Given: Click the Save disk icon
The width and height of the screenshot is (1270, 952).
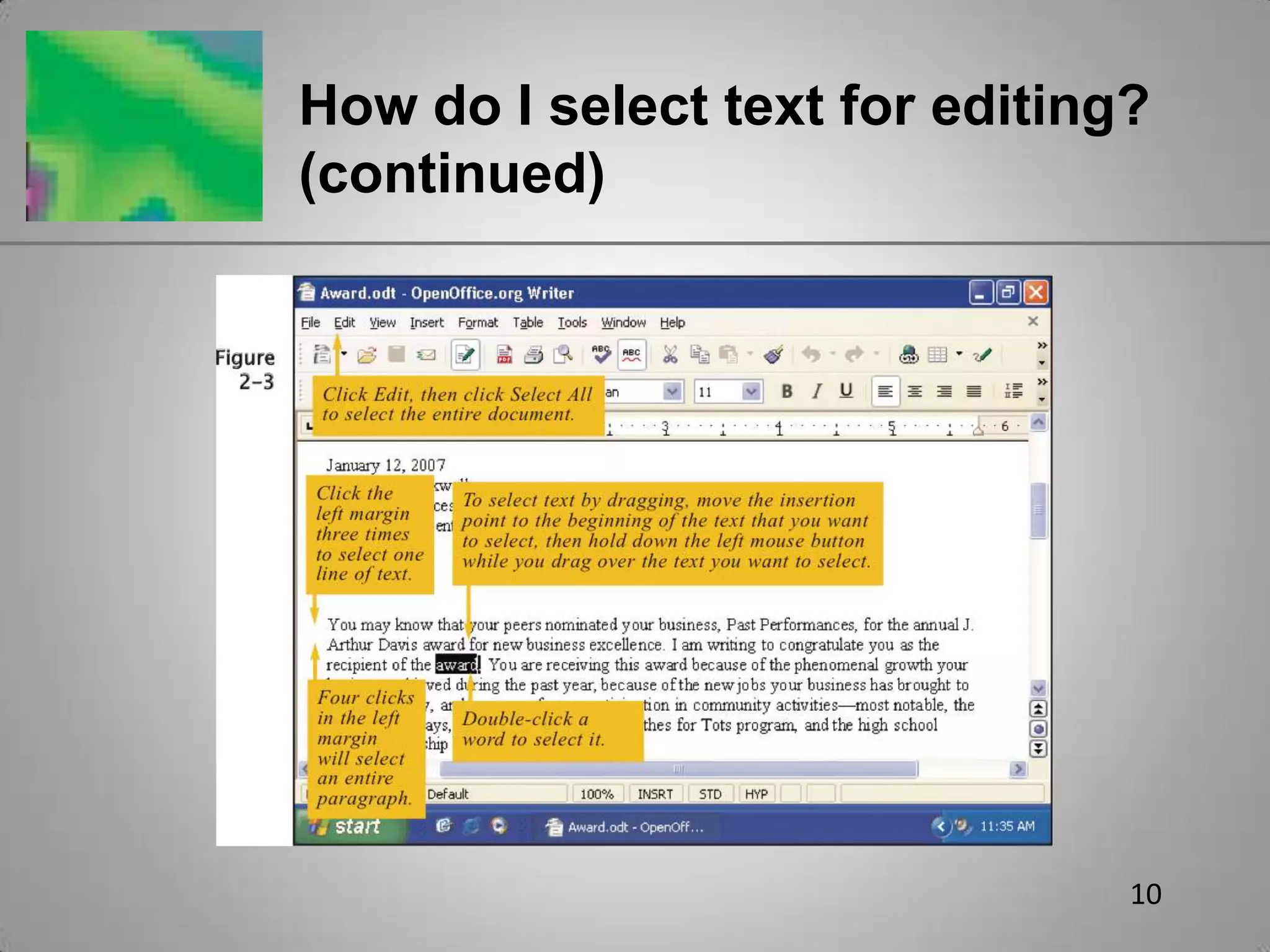Looking at the screenshot, I should (x=396, y=355).
